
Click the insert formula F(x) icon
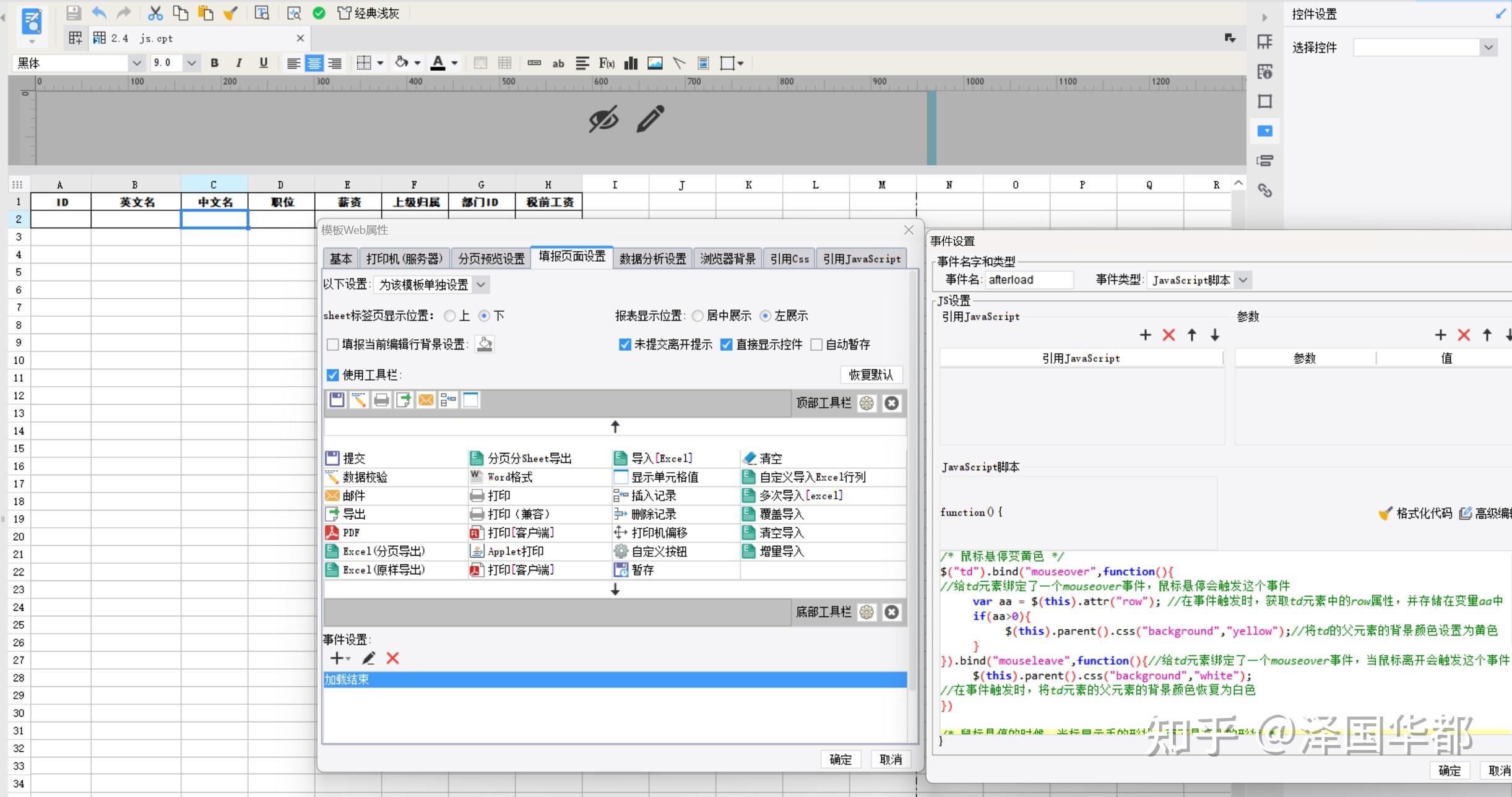click(607, 62)
